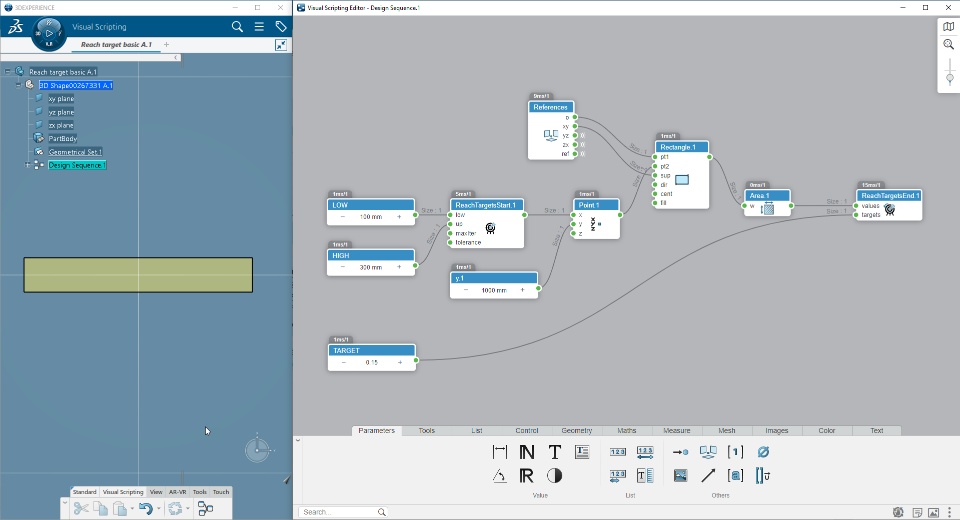Collapse the 3D Shape00267331 A.1 node

click(18, 85)
